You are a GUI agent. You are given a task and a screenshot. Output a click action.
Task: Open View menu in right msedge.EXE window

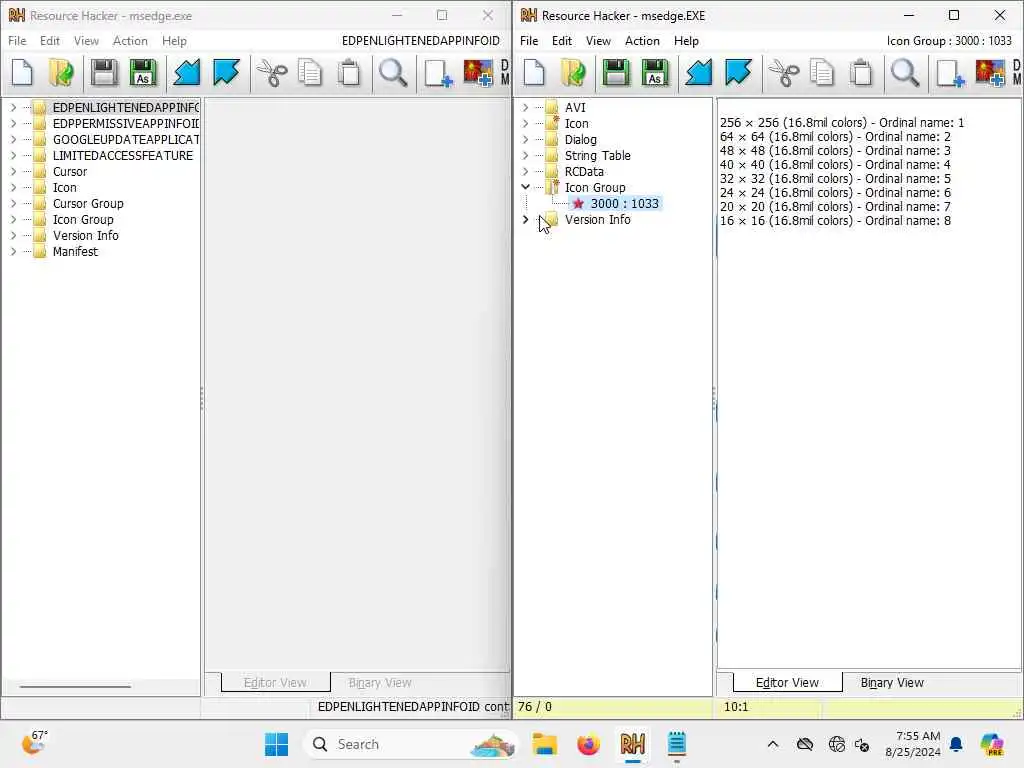(x=598, y=40)
